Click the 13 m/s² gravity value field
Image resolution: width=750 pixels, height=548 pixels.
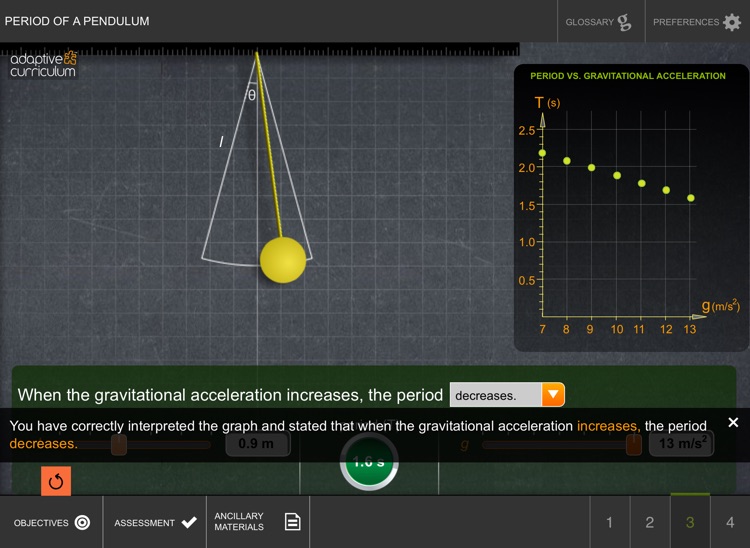click(x=681, y=444)
